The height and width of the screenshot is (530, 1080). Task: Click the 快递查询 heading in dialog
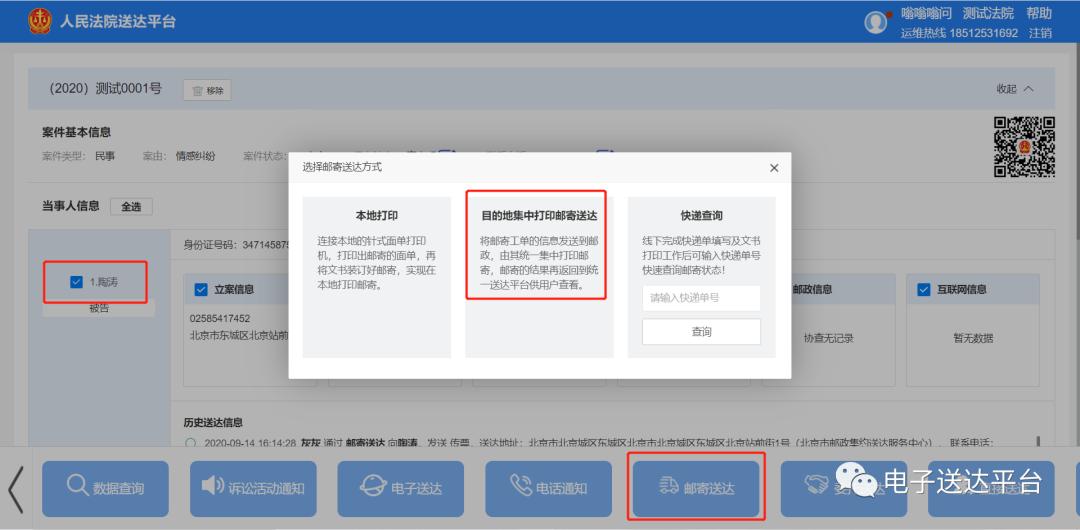point(701,216)
